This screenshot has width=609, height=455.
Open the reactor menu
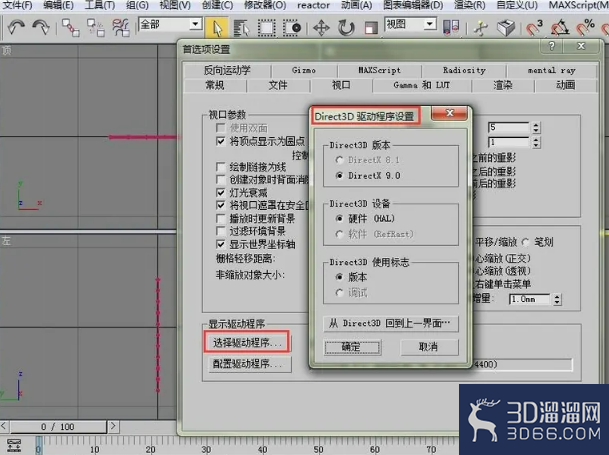point(313,5)
